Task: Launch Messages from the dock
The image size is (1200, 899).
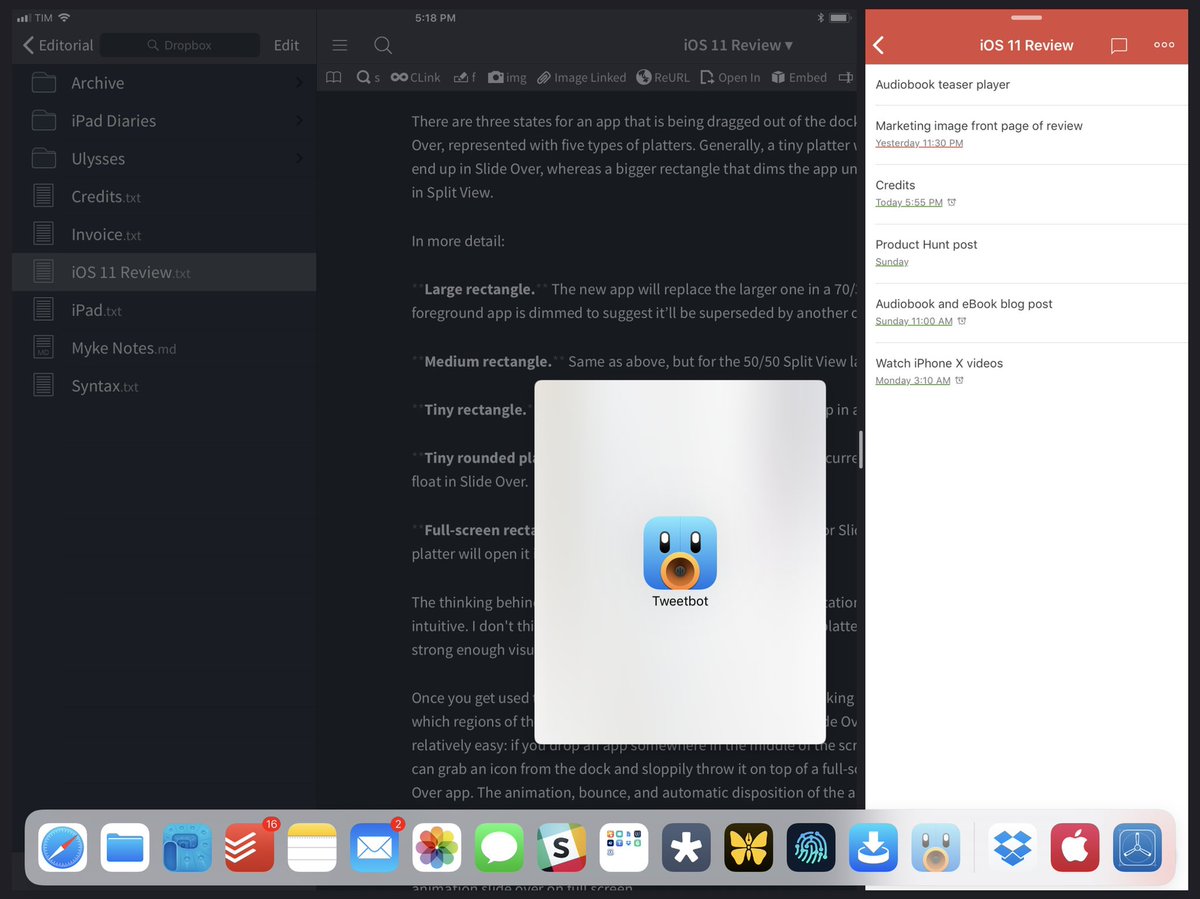Action: (x=499, y=848)
